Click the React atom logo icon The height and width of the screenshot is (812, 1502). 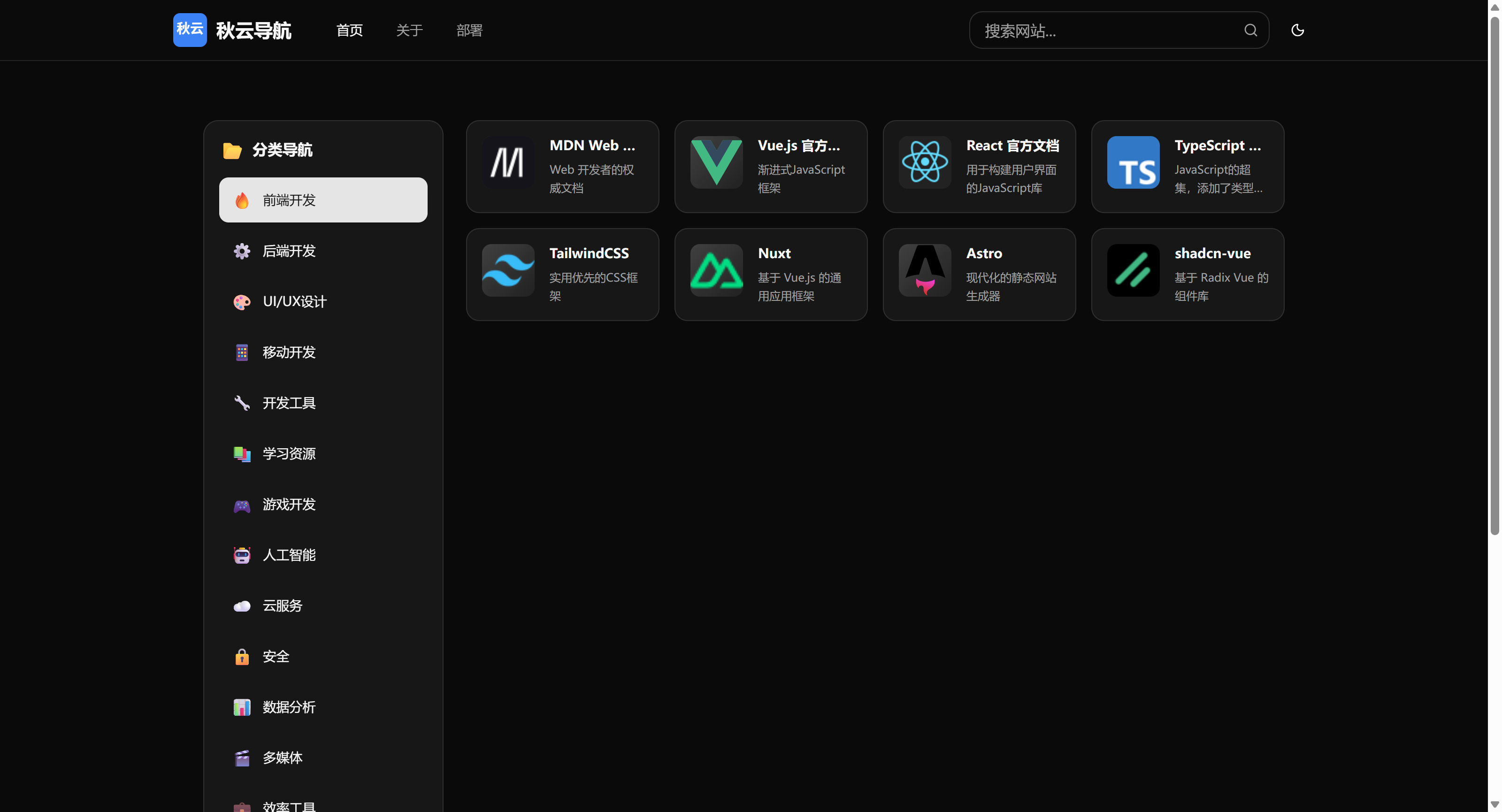pyautogui.click(x=924, y=162)
